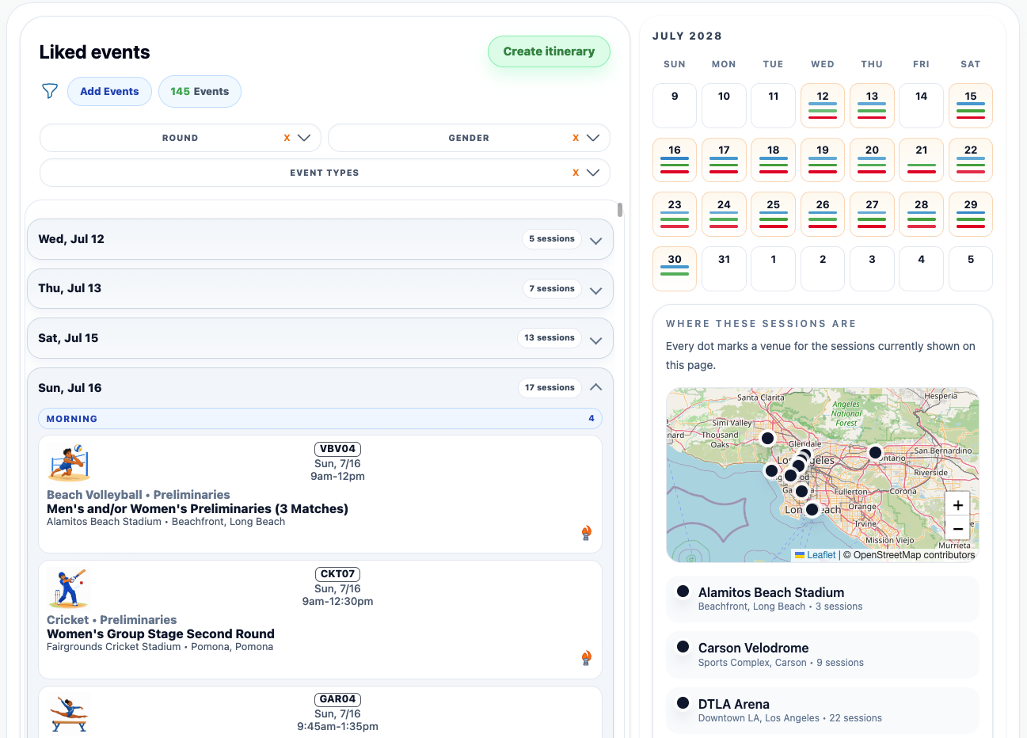Select July 9 on the calendar
The width and height of the screenshot is (1027, 738).
pyautogui.click(x=675, y=105)
